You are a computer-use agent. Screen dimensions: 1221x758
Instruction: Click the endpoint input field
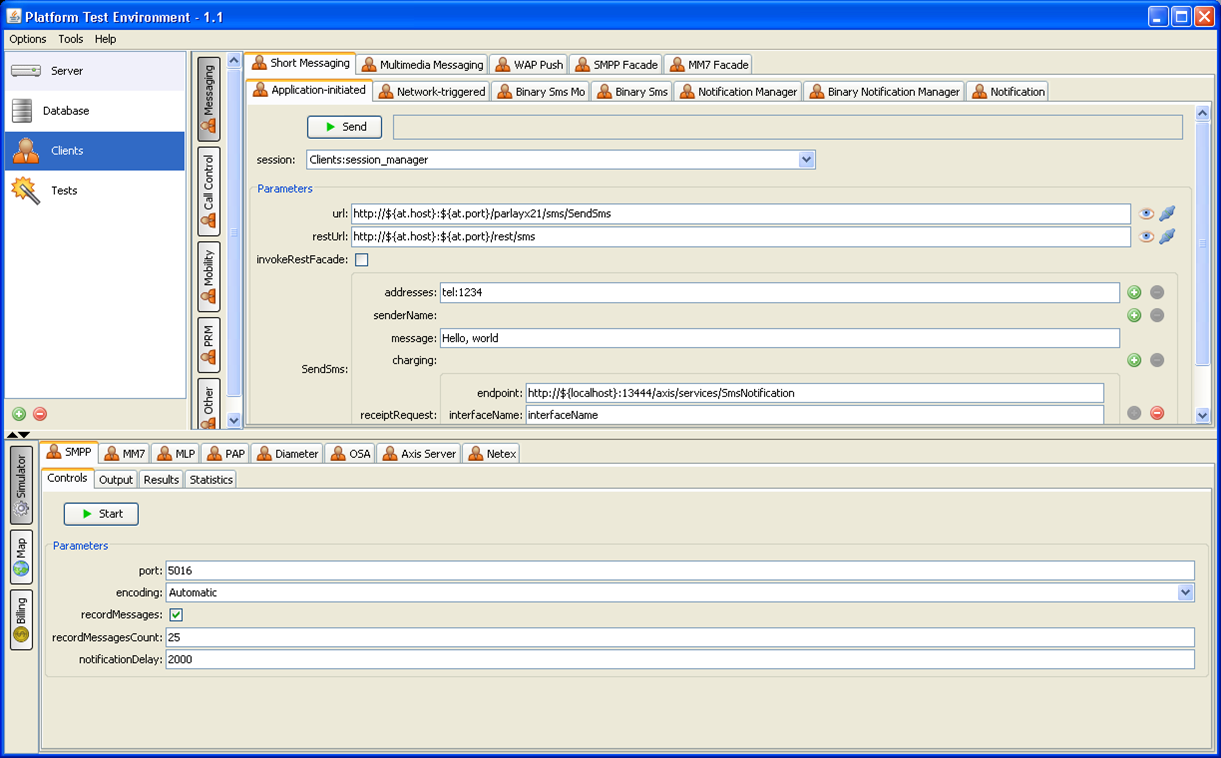[815, 393]
